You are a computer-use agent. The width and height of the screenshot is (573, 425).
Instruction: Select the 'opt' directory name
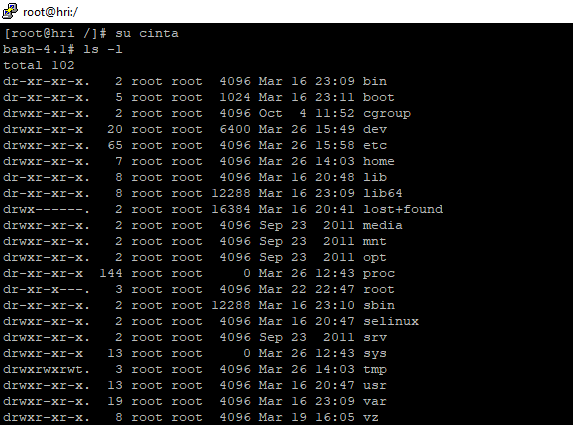tap(375, 258)
